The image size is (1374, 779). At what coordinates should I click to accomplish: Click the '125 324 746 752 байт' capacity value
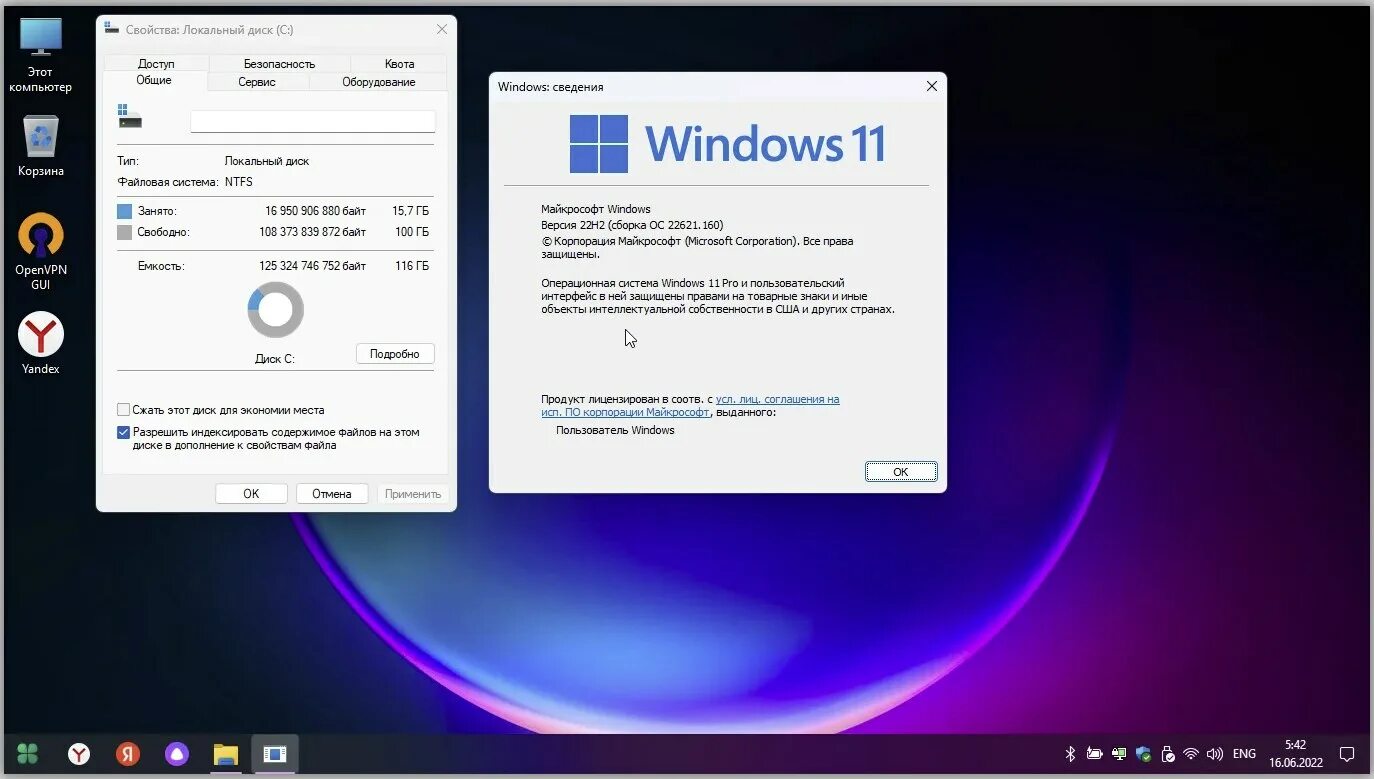coord(313,266)
